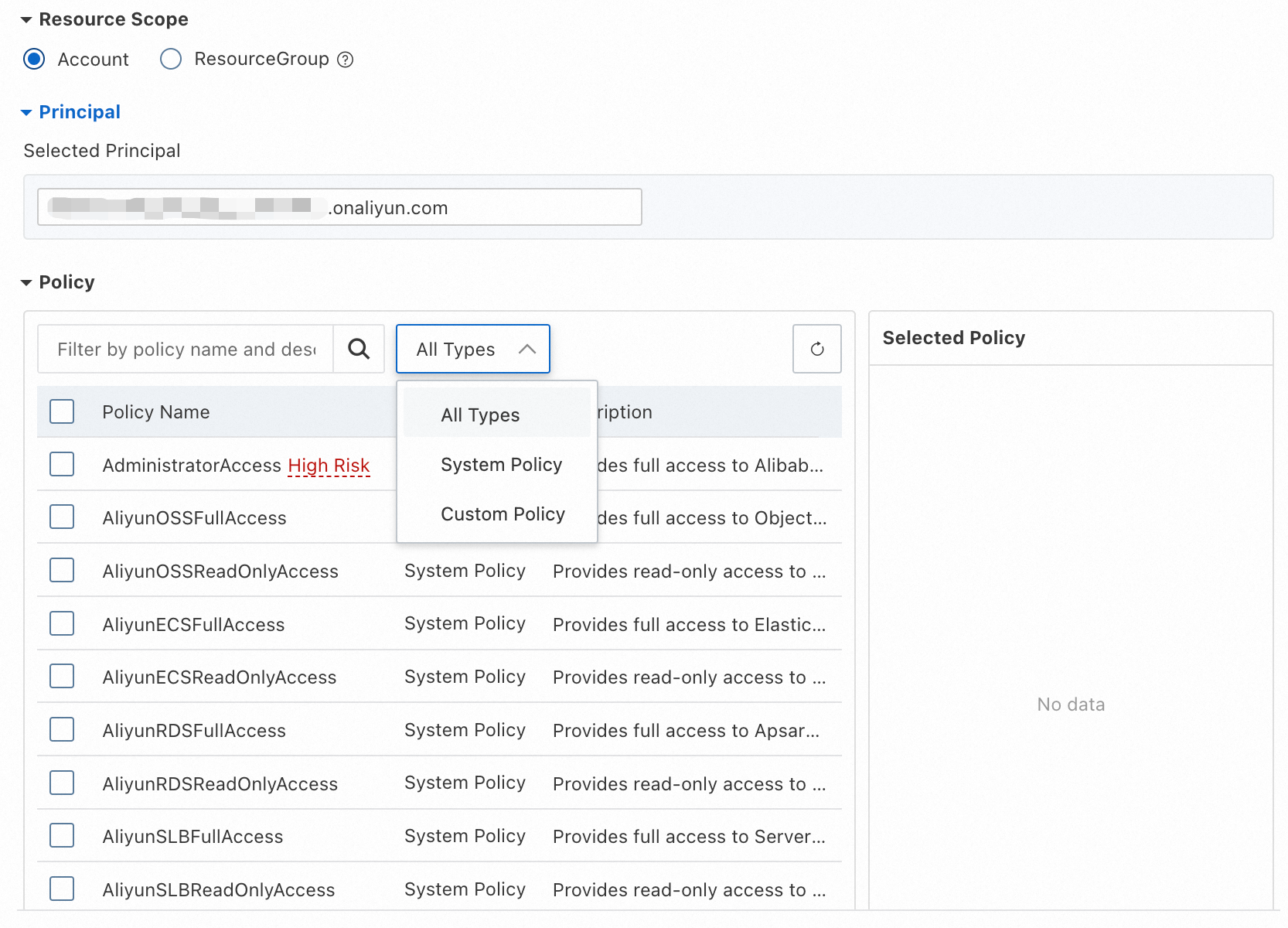Screen dimensions: 1288x928
Task: Check the AliyunECSReadOnlyAccess checkbox
Action: (62, 676)
